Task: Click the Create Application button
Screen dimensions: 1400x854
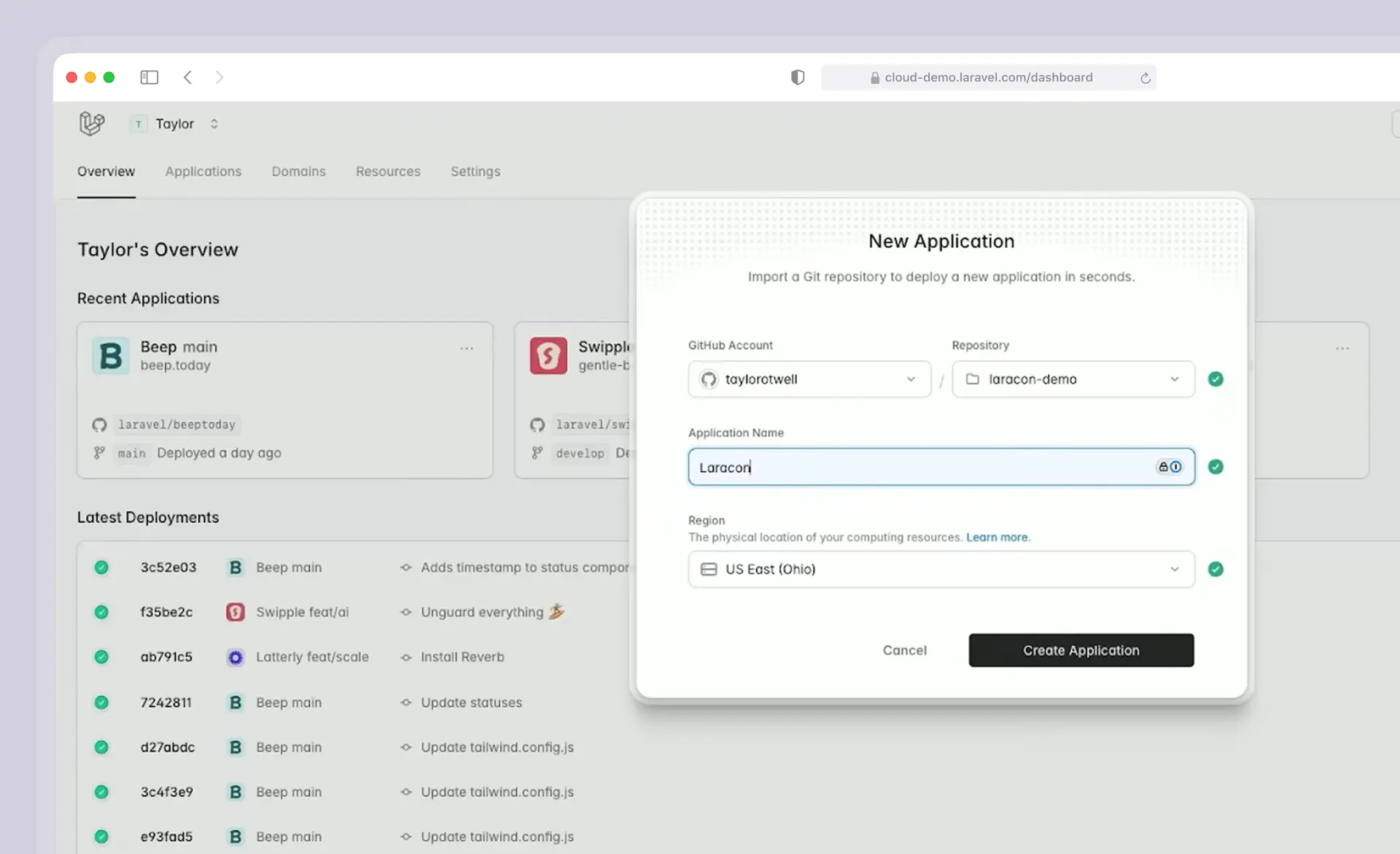Action: point(1081,650)
